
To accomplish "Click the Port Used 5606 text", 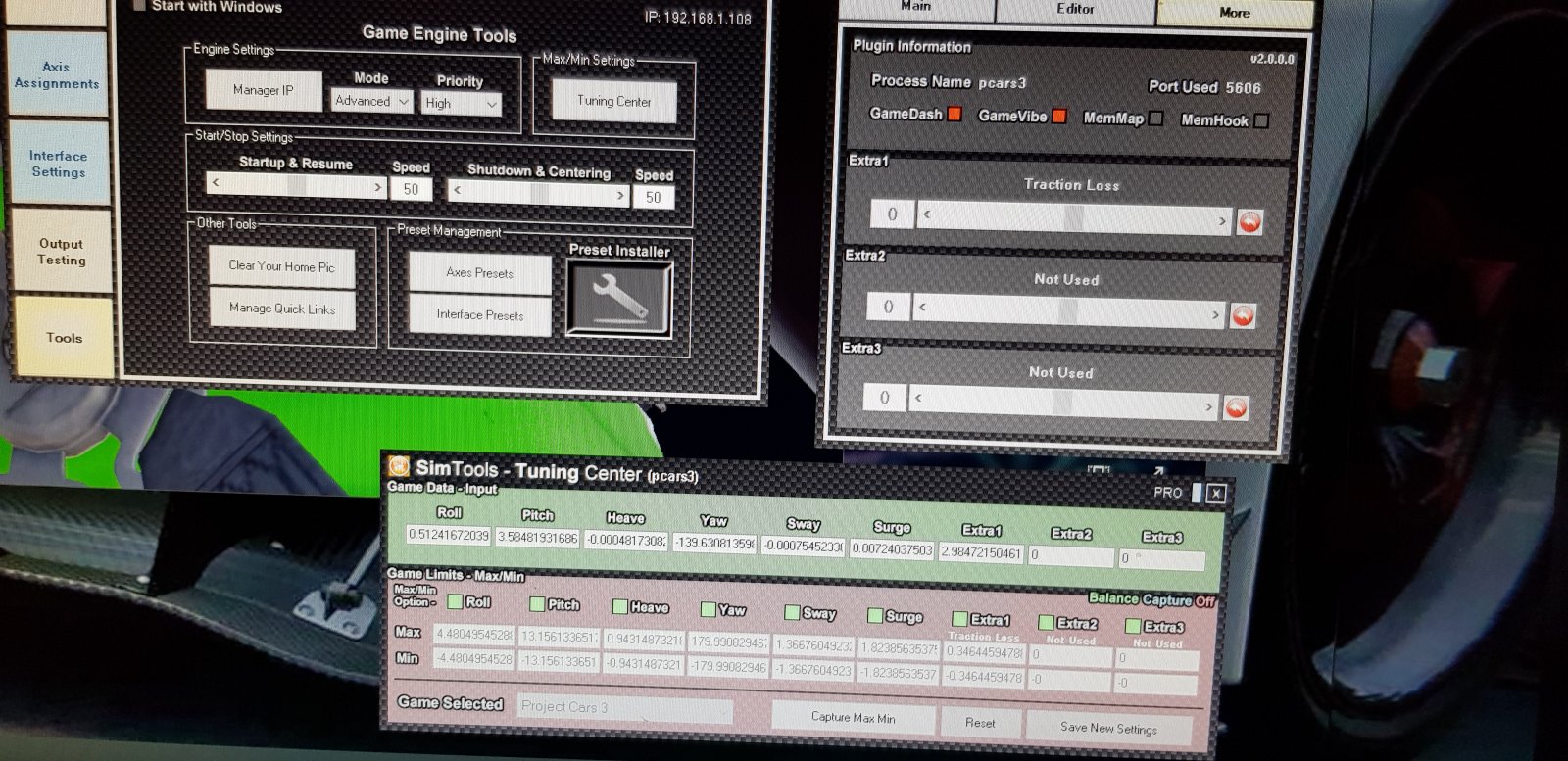I will pyautogui.click(x=1204, y=87).
